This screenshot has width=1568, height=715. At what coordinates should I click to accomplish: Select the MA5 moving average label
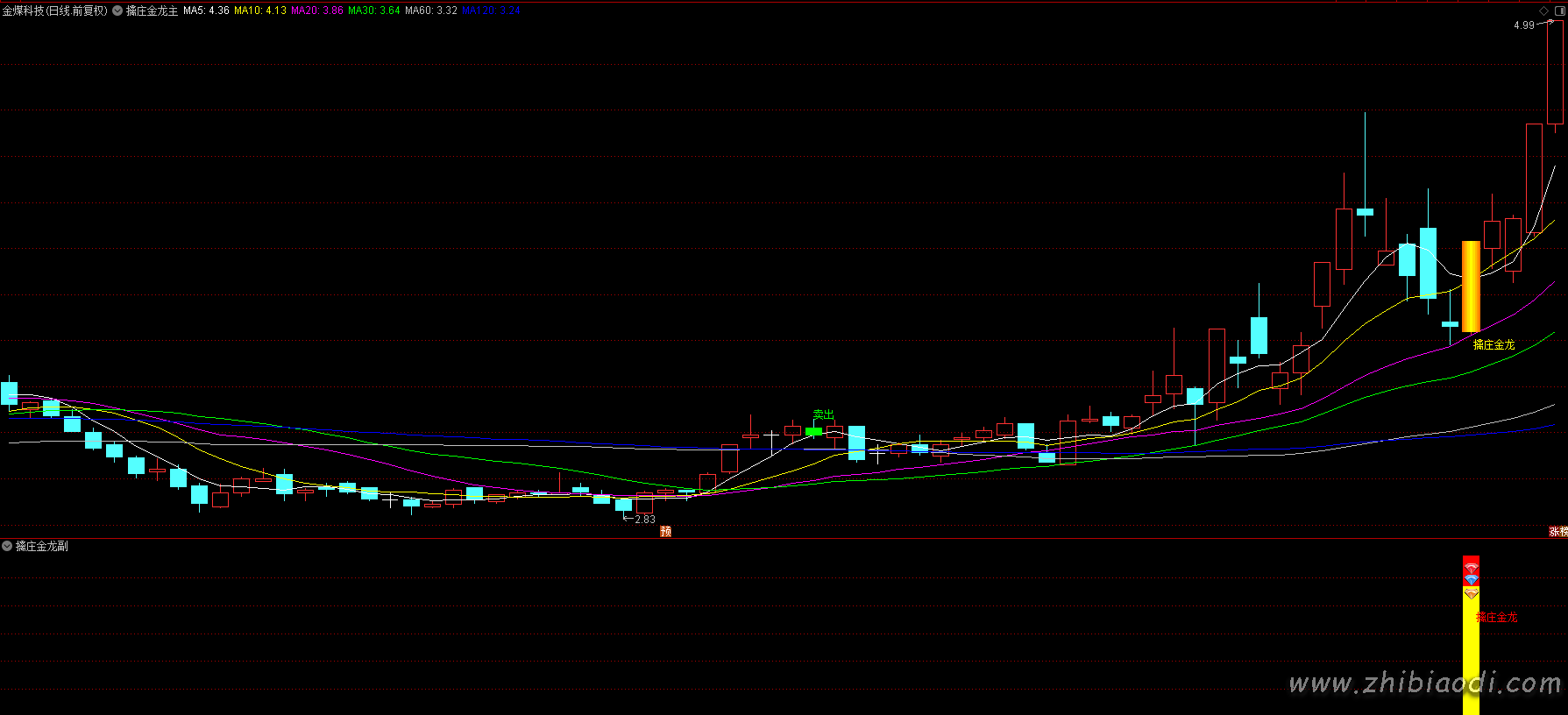tap(206, 11)
